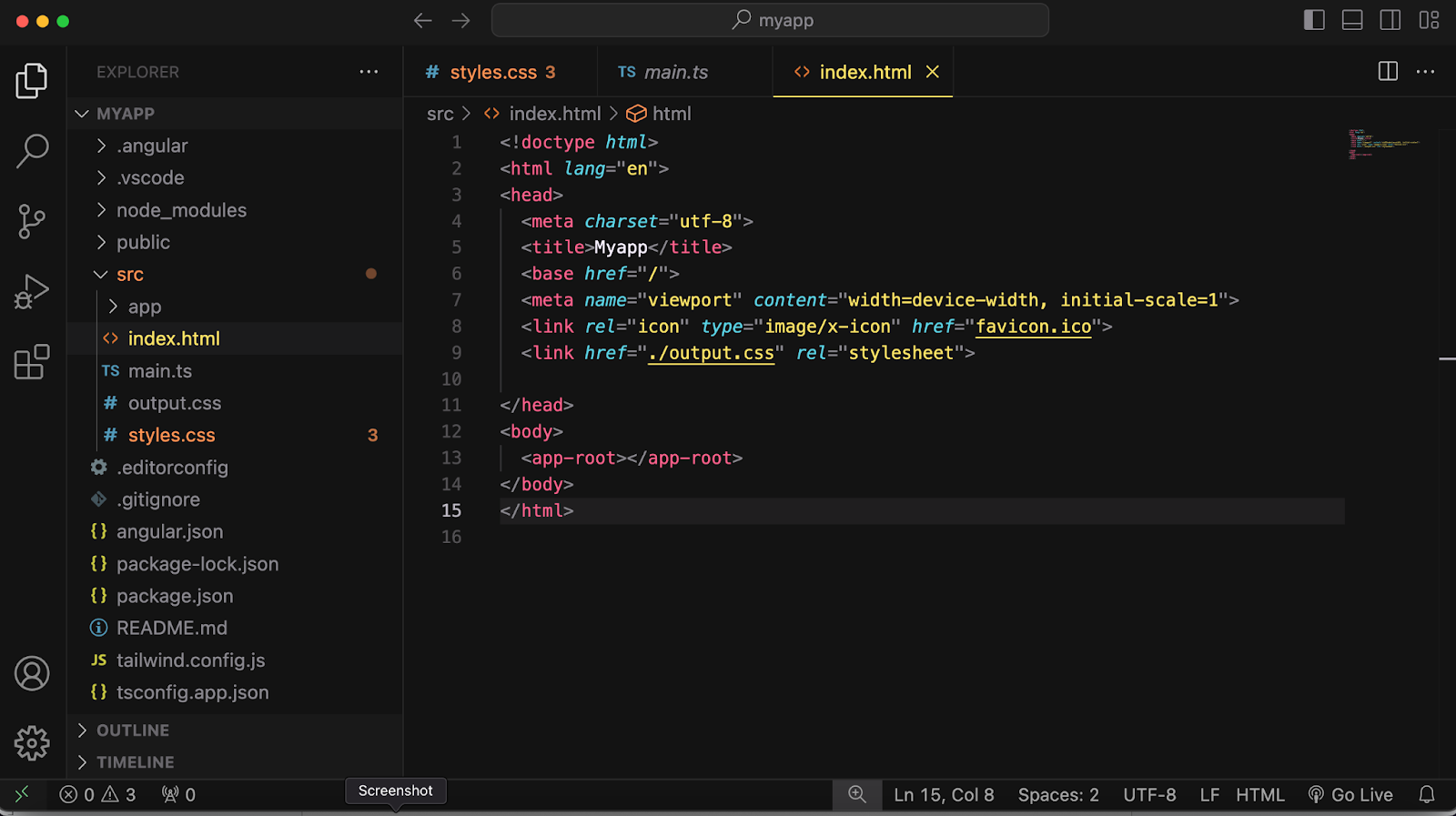Toggle the primary side bar visibility
The height and width of the screenshot is (816, 1456).
click(1314, 20)
